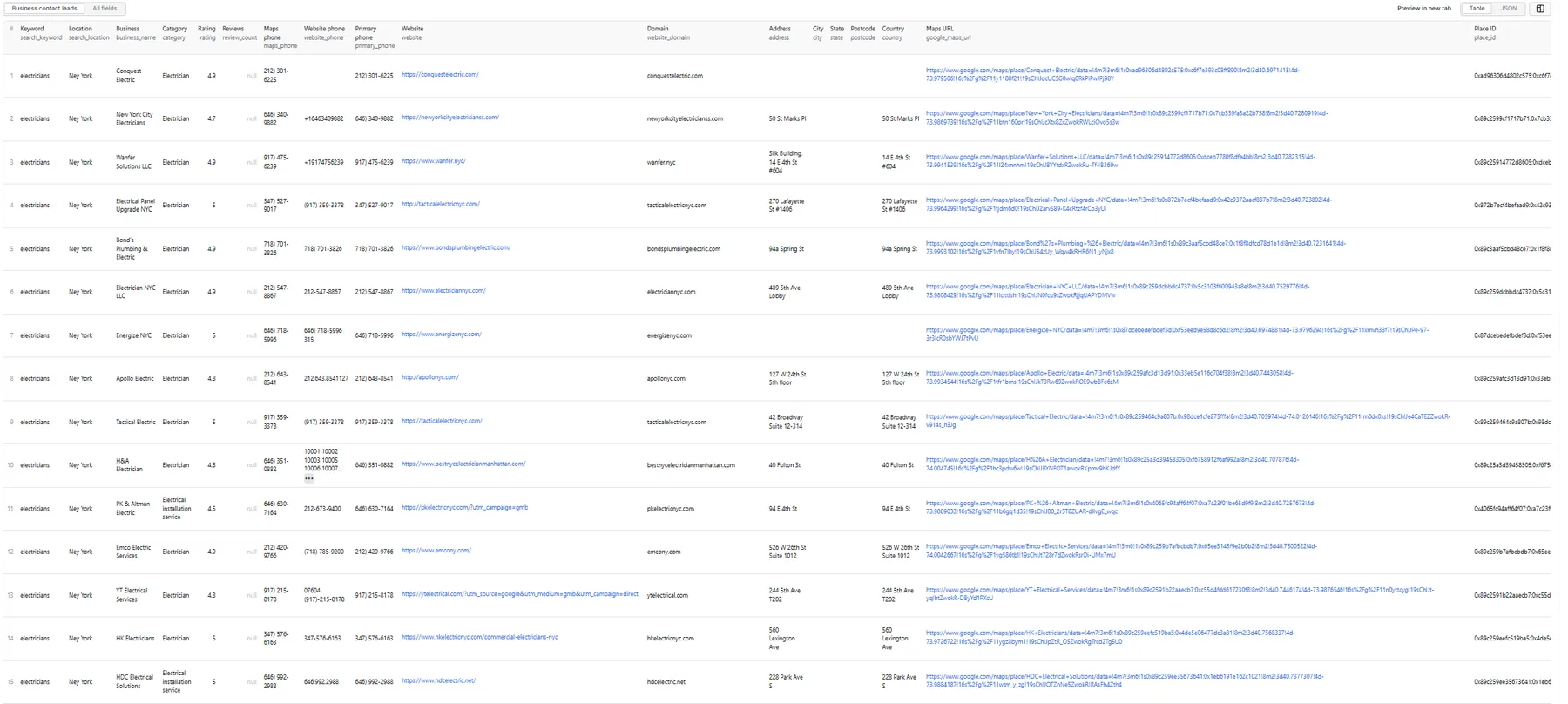Click the Rating column header
This screenshot has width=1568, height=704.
[x=206, y=33]
